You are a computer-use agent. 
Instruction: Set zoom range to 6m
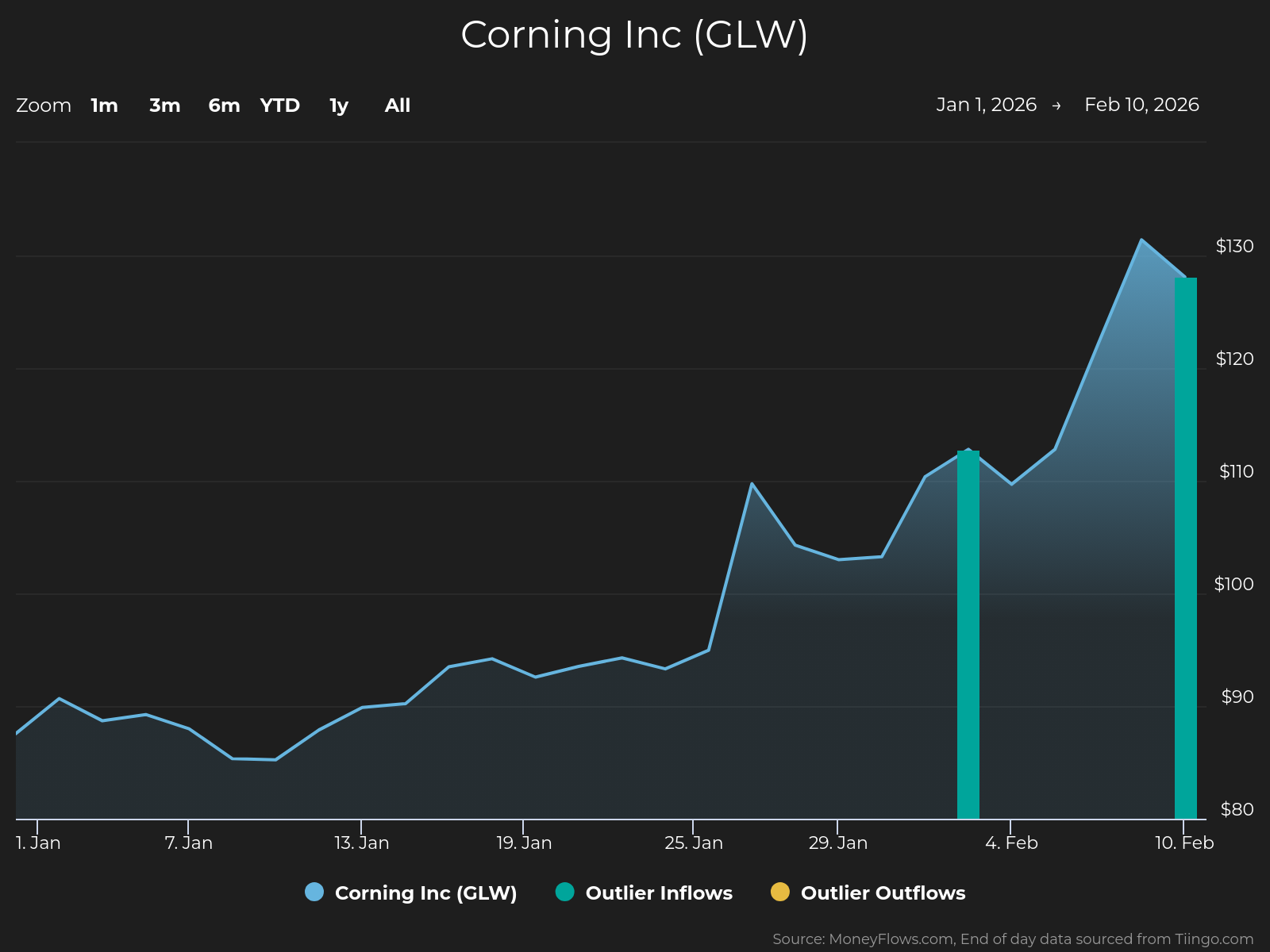pyautogui.click(x=224, y=106)
